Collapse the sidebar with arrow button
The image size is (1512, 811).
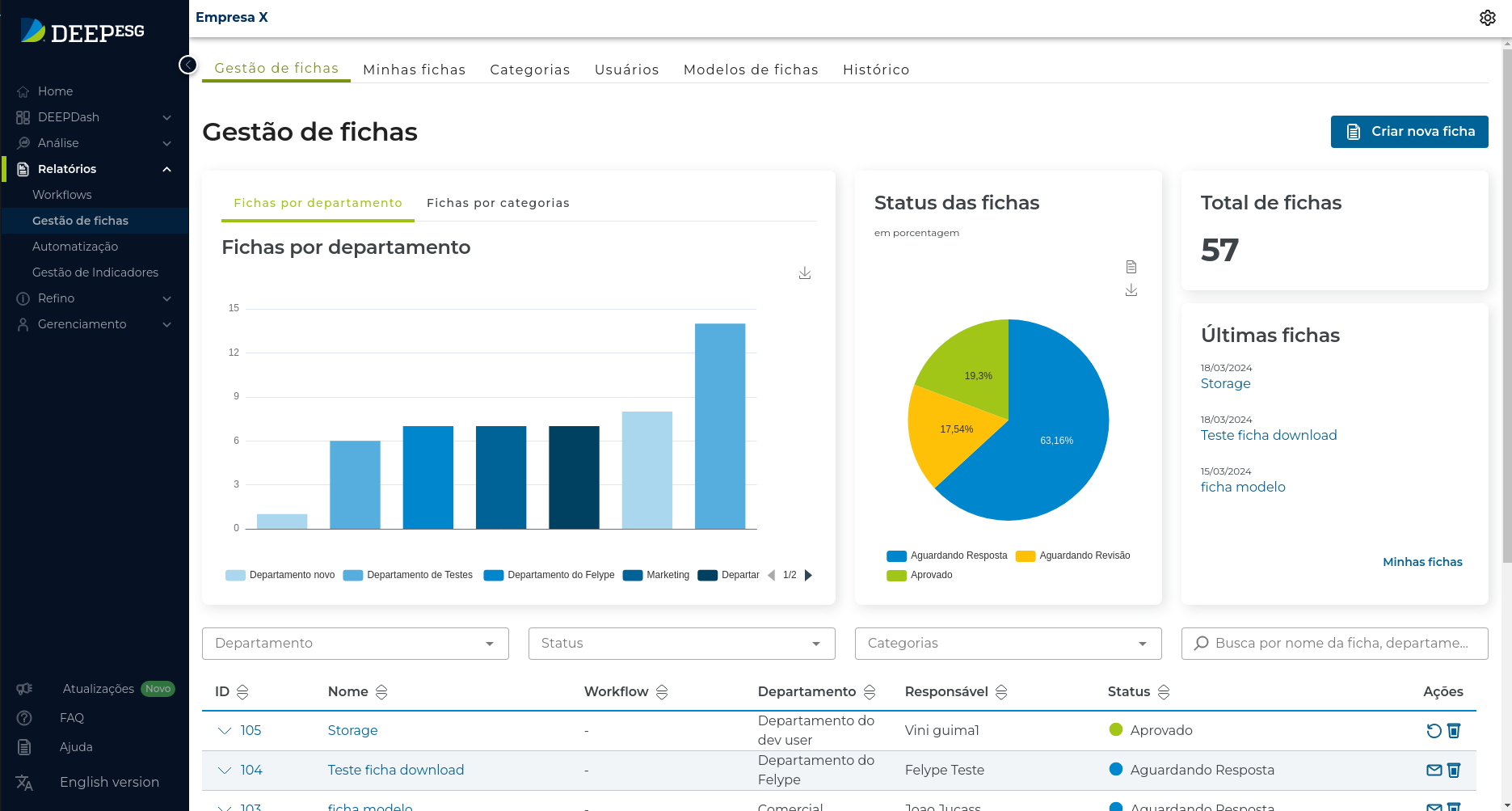point(188,65)
